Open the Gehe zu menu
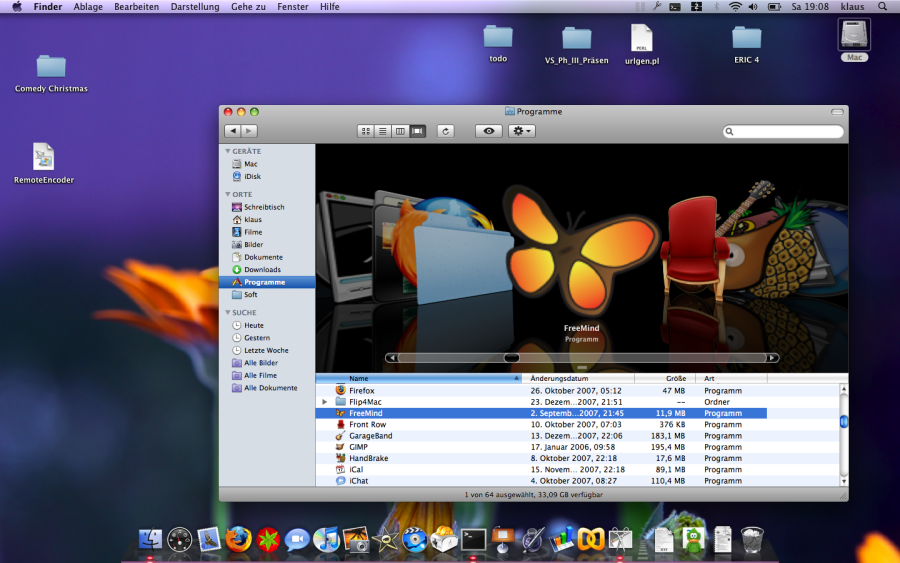The width and height of the screenshot is (900, 563). (x=248, y=7)
